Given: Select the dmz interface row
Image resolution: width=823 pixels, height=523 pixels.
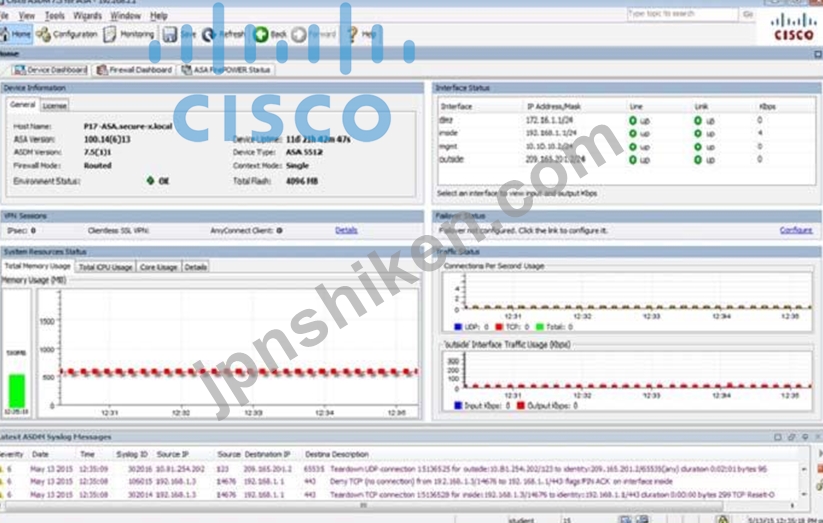Looking at the screenshot, I should point(626,120).
